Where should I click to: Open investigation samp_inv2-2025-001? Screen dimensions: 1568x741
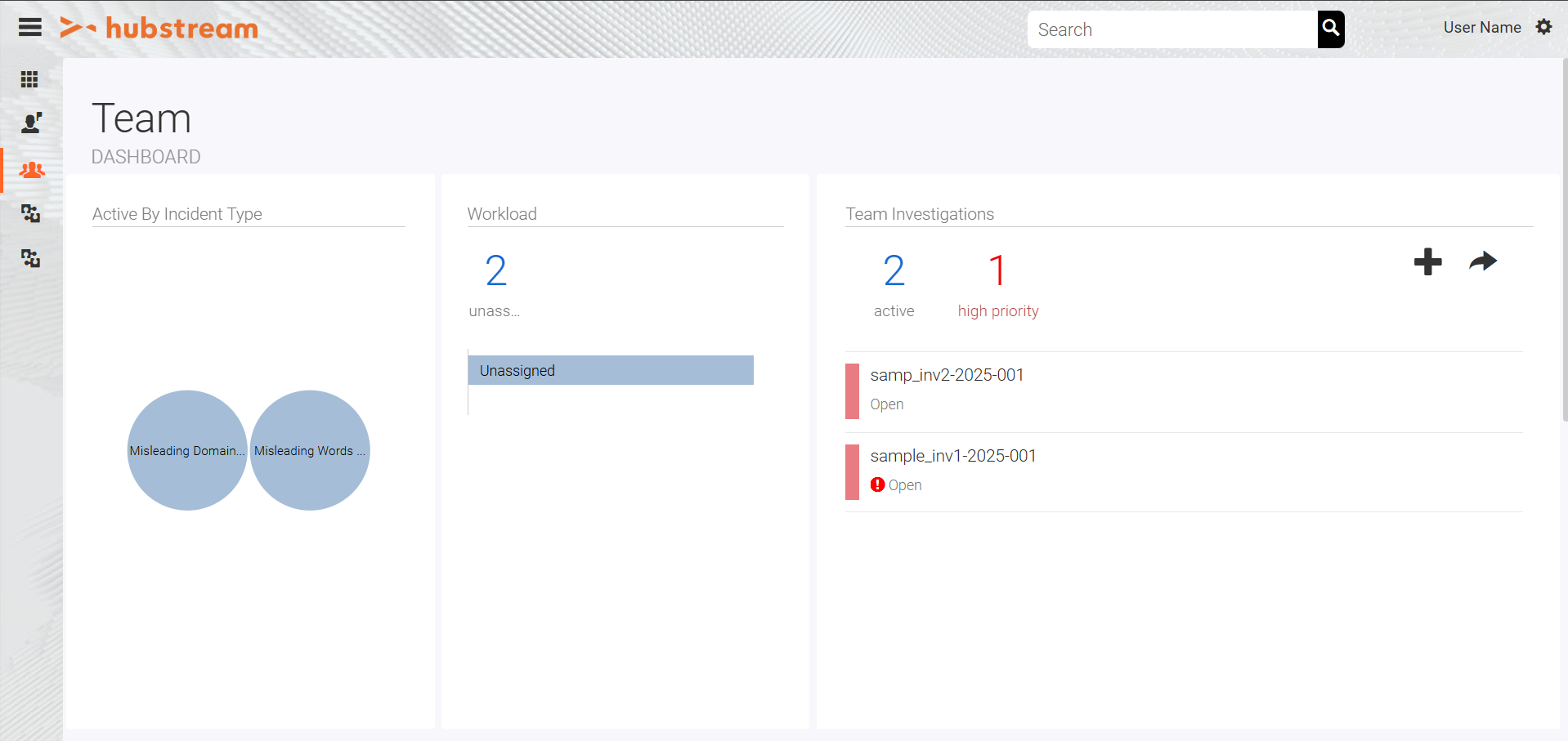(x=947, y=375)
